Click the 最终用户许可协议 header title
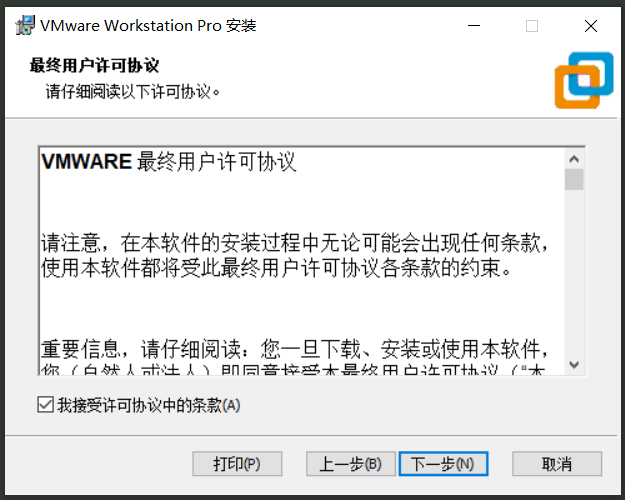Image resolution: width=625 pixels, height=500 pixels. 95,66
